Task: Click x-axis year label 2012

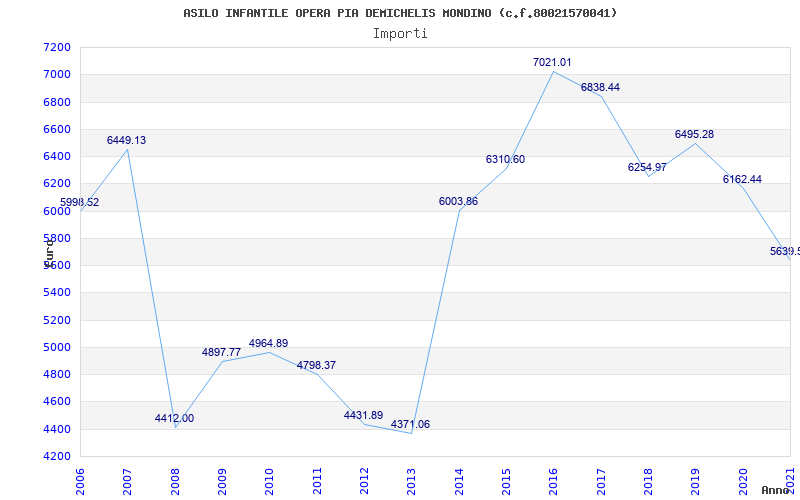Action: (x=364, y=482)
